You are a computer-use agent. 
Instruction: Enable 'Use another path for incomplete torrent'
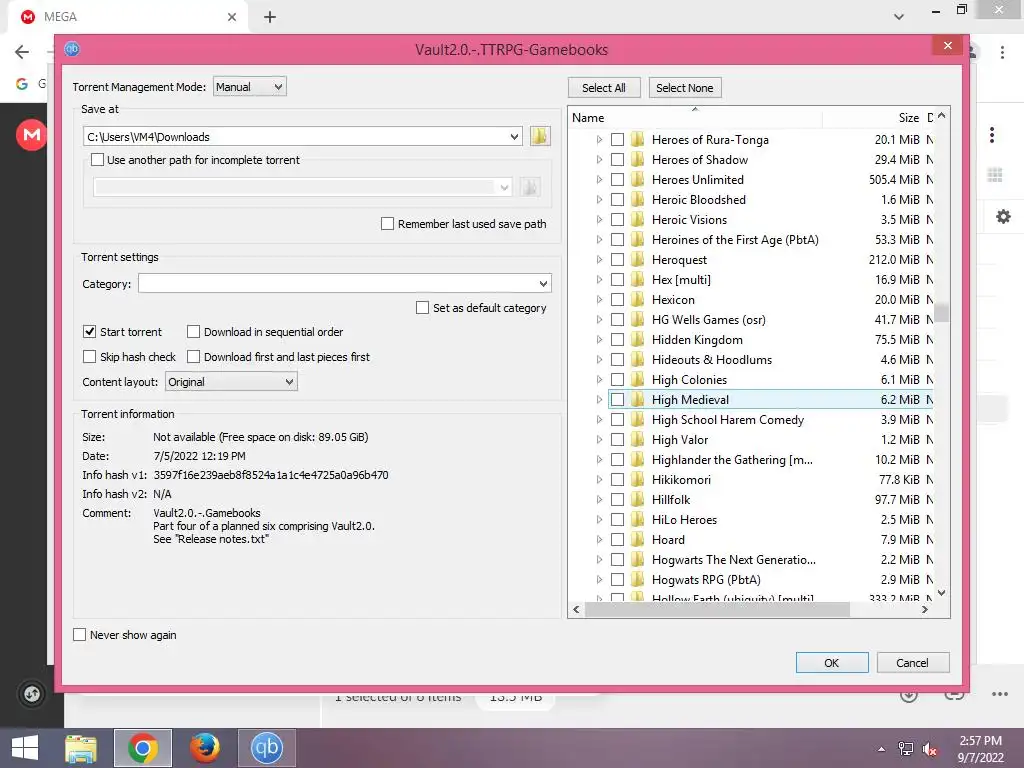click(x=97, y=160)
